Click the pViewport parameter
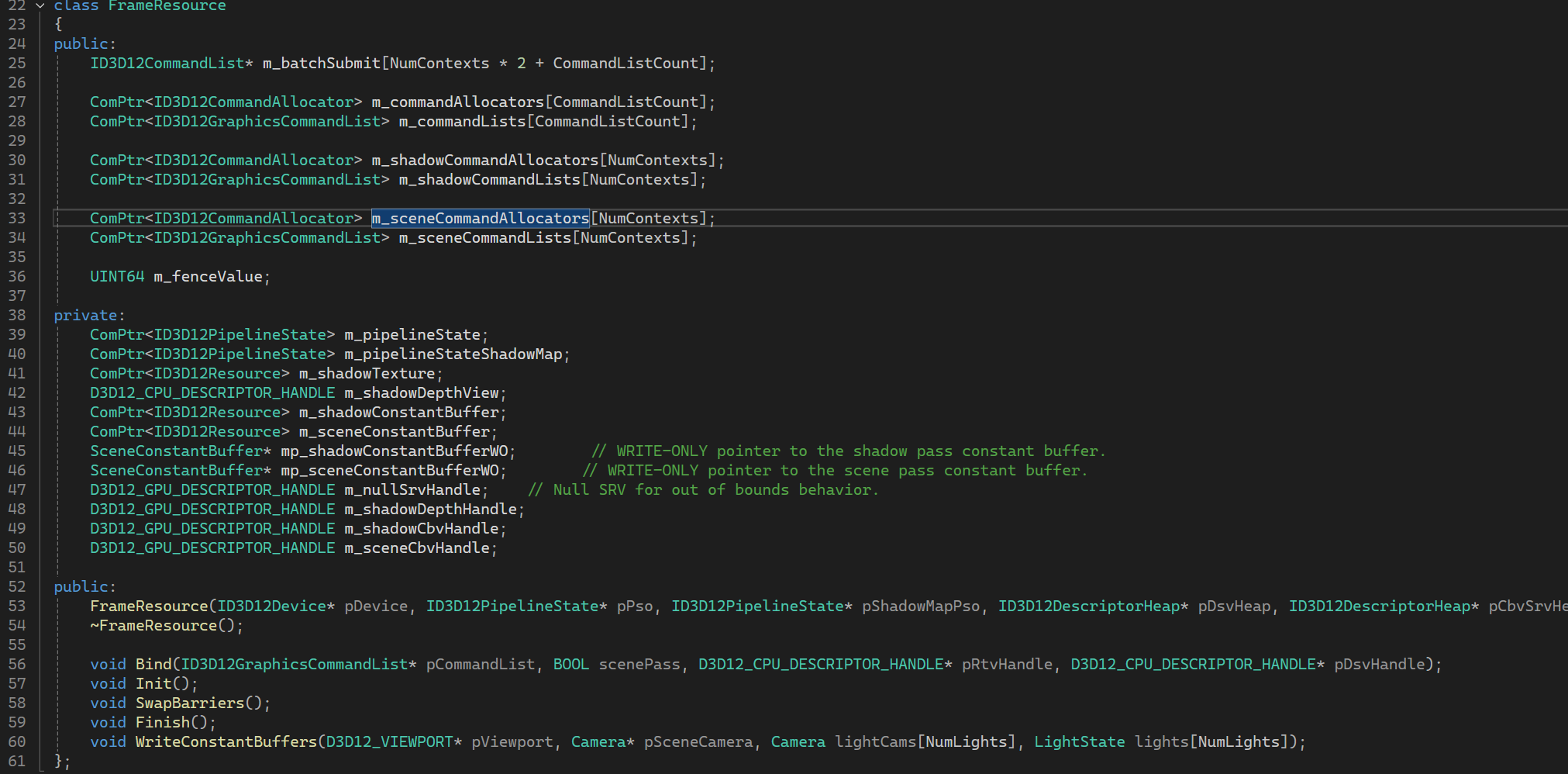 point(512,741)
